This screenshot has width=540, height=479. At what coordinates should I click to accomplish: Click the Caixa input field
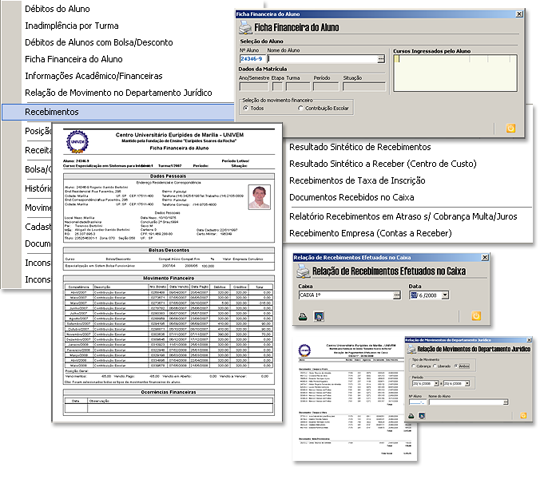click(x=346, y=295)
